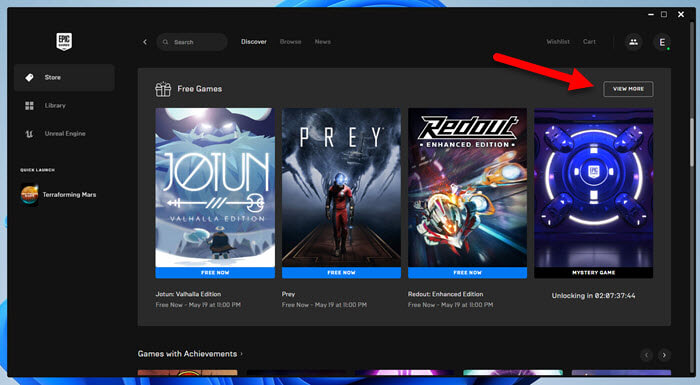The width and height of the screenshot is (700, 385).
Task: Go back using the back arrow
Action: click(x=145, y=42)
